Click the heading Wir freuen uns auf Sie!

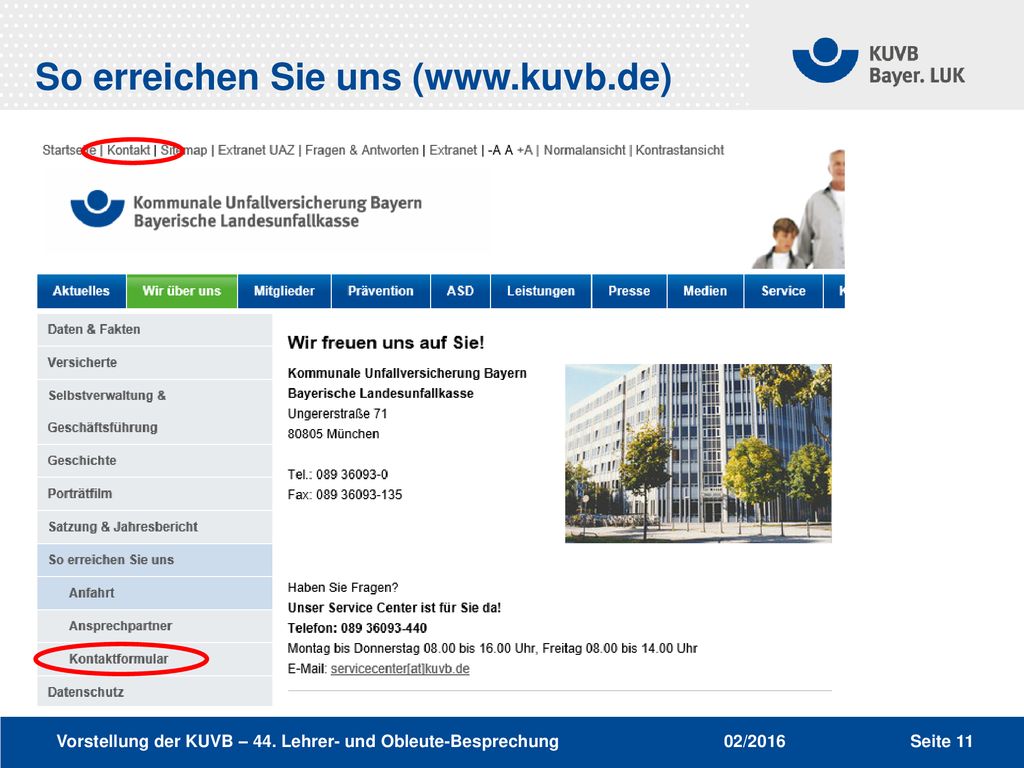[386, 343]
